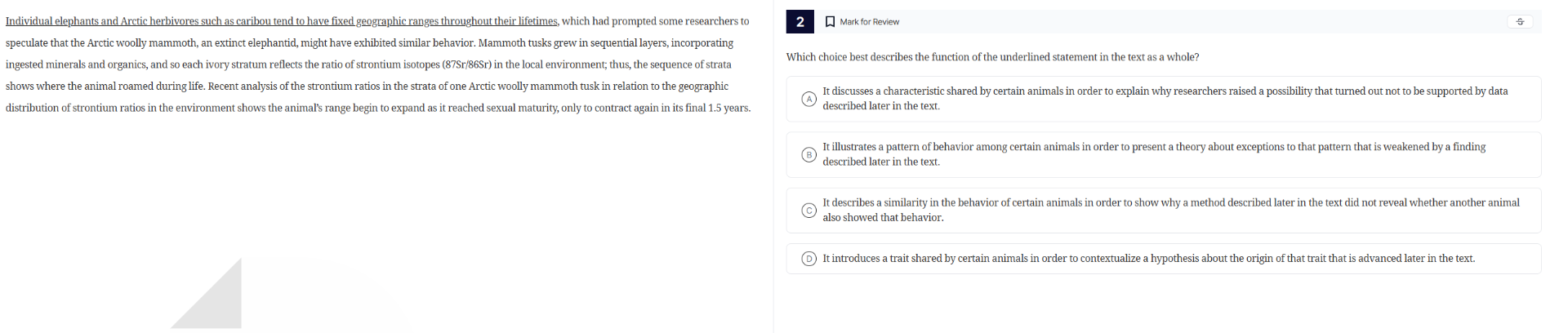Click the passage line starting "speculate that the Arctic"
Screen dimensions: 1568x333
pos(369,43)
